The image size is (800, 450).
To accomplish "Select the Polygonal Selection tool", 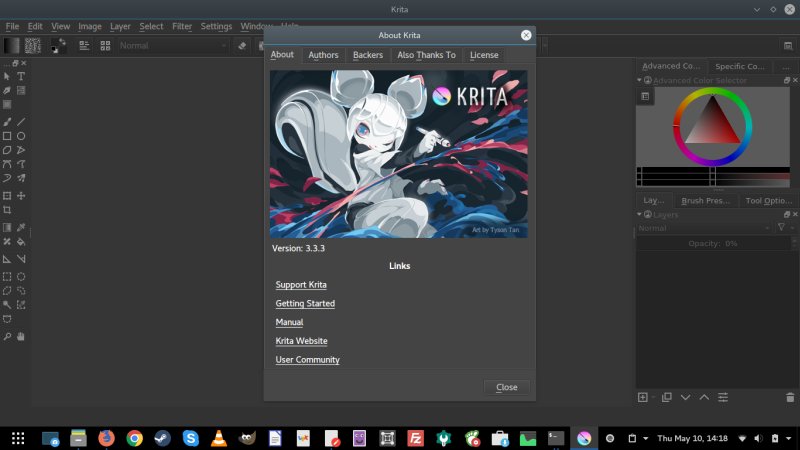I will [x=7, y=291].
